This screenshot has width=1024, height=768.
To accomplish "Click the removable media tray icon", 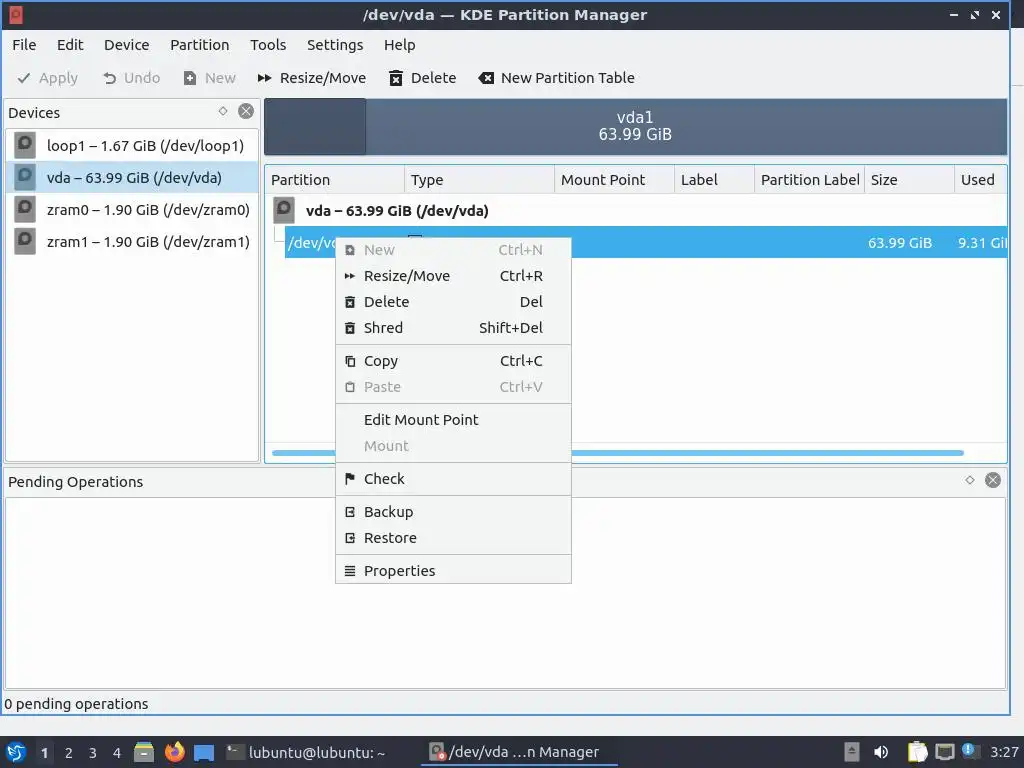I will click(x=852, y=752).
